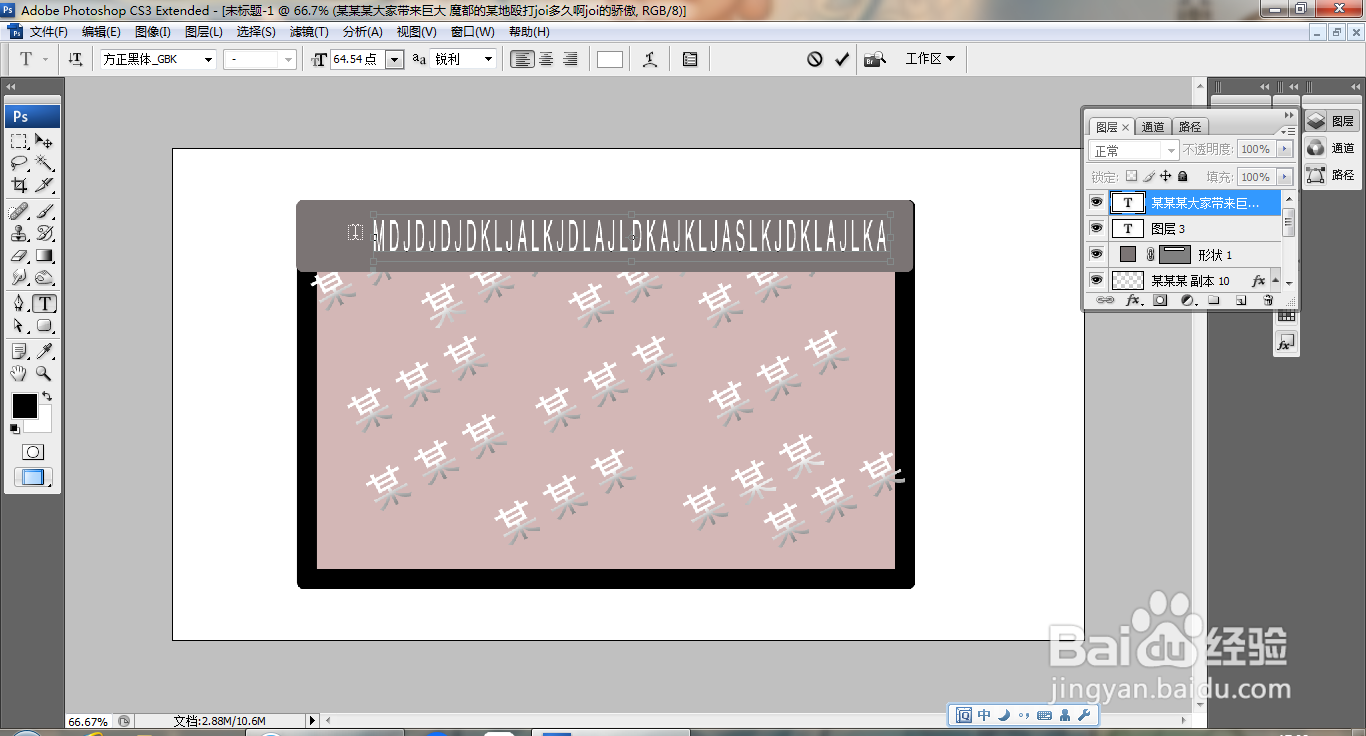1366x736 pixels.
Task: Select the Pen tool
Action: click(x=19, y=304)
